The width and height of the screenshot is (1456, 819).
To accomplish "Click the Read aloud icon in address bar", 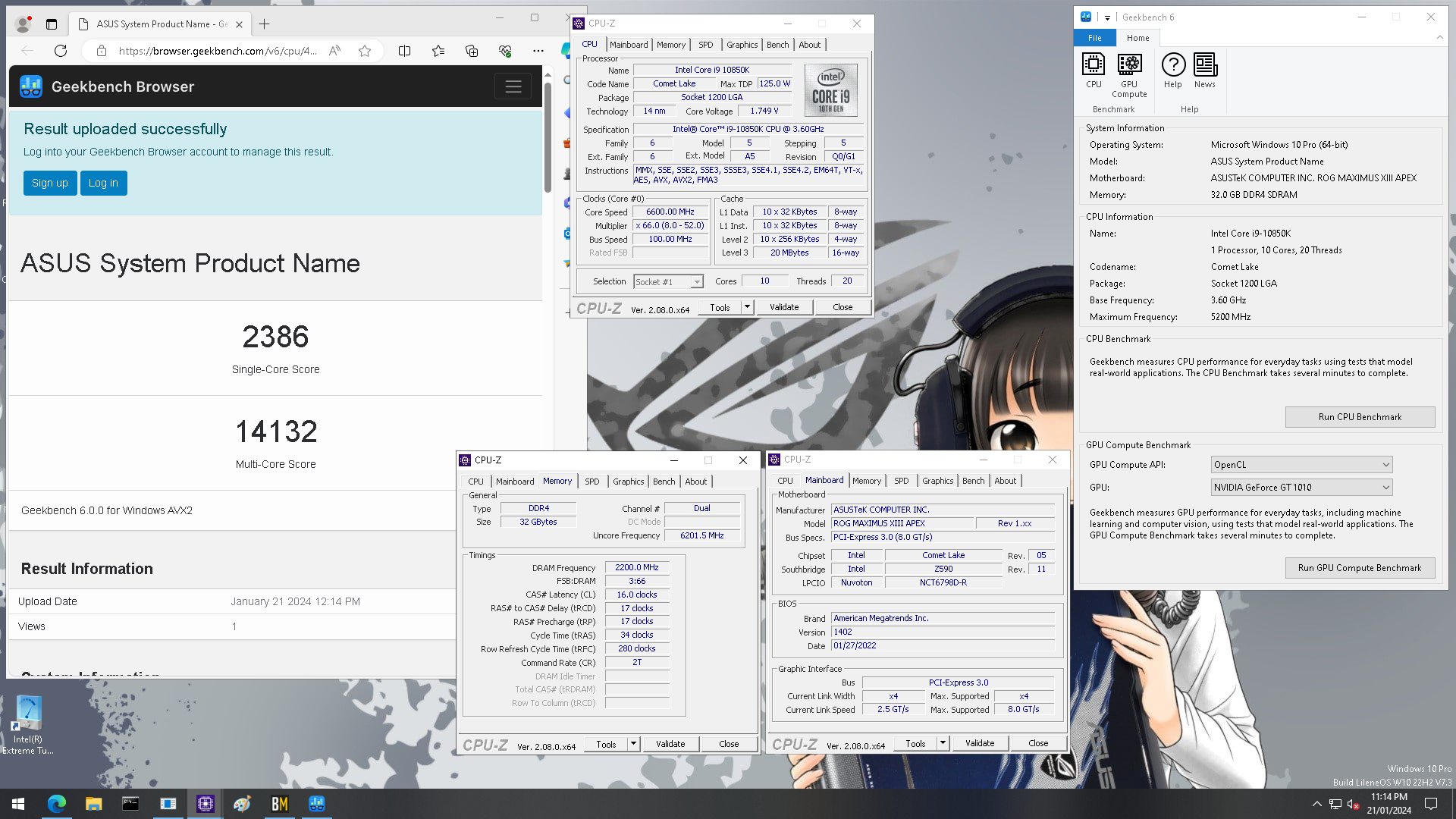I will (334, 51).
